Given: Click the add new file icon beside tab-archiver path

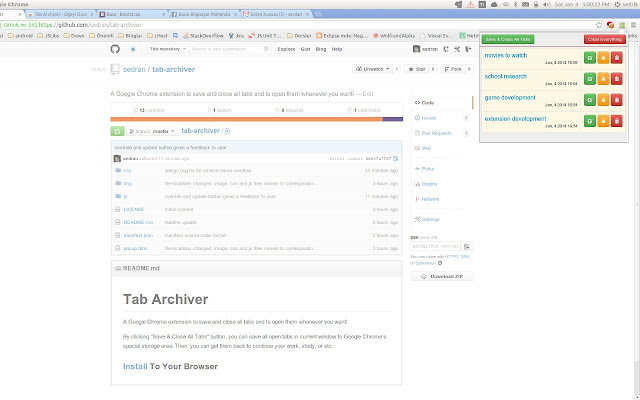Looking at the screenshot, I should [227, 131].
